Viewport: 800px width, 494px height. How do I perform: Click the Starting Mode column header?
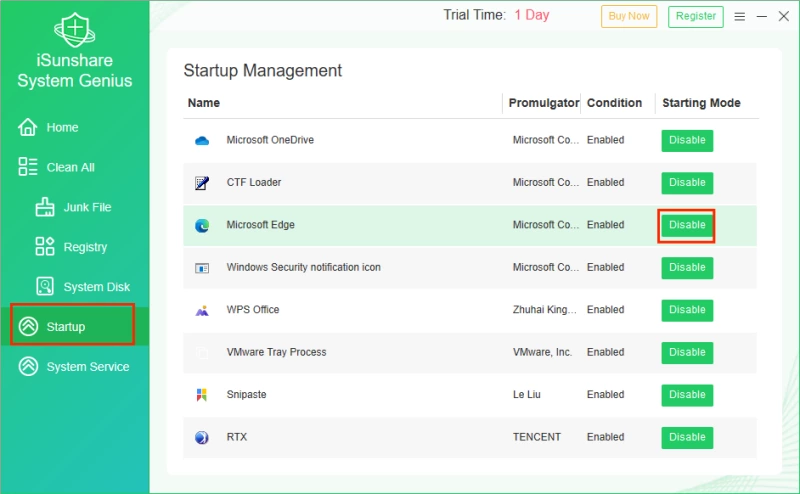click(x=701, y=103)
